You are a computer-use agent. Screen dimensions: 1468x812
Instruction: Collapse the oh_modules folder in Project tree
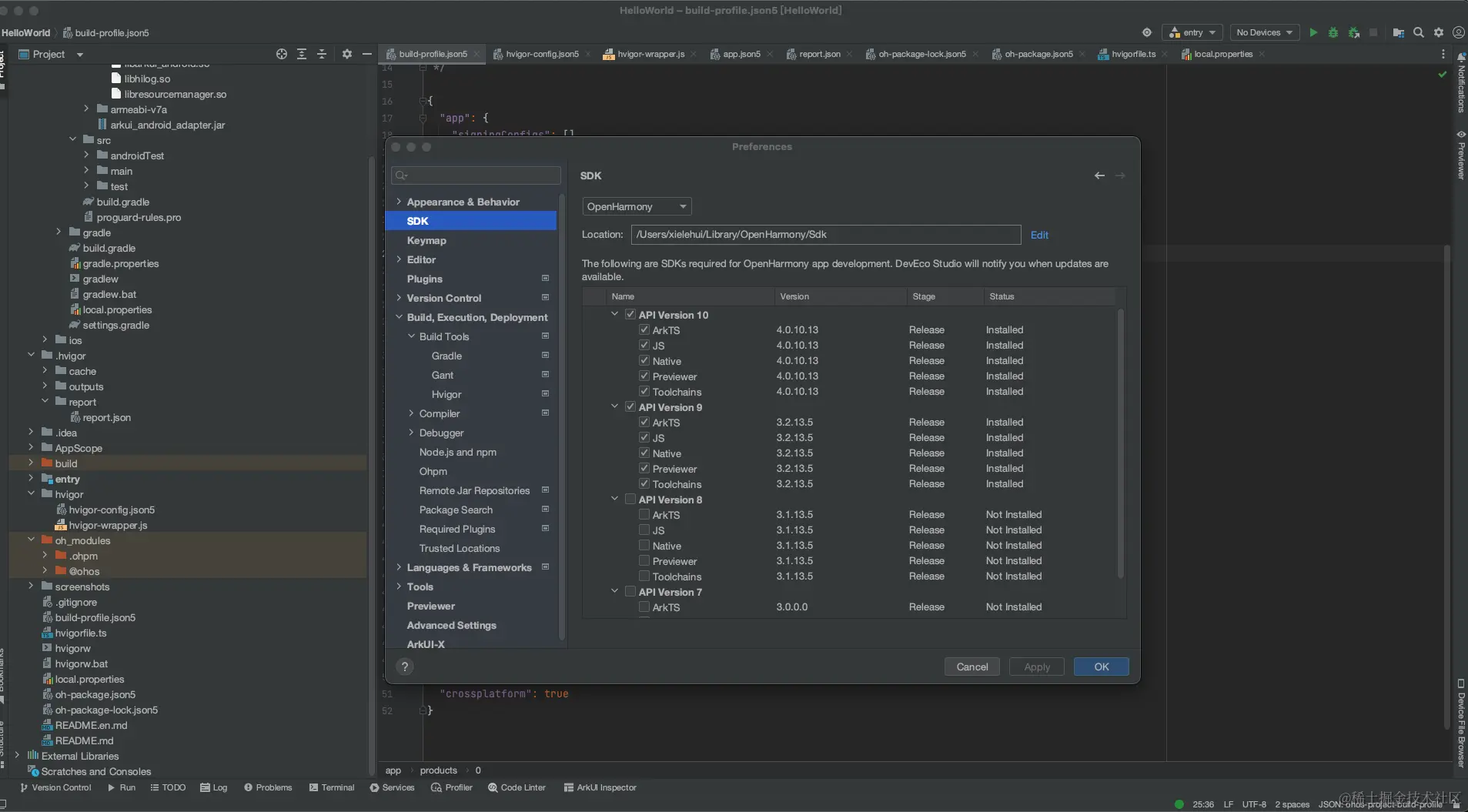coord(31,540)
